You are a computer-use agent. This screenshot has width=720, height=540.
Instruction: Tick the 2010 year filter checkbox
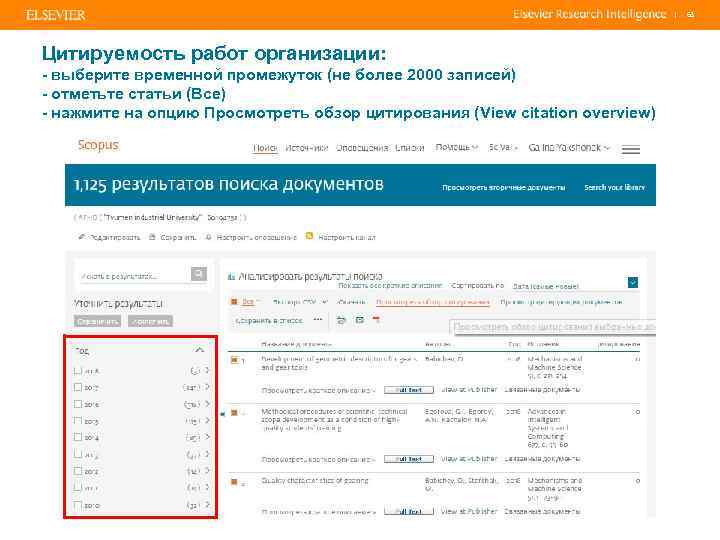pyautogui.click(x=78, y=505)
